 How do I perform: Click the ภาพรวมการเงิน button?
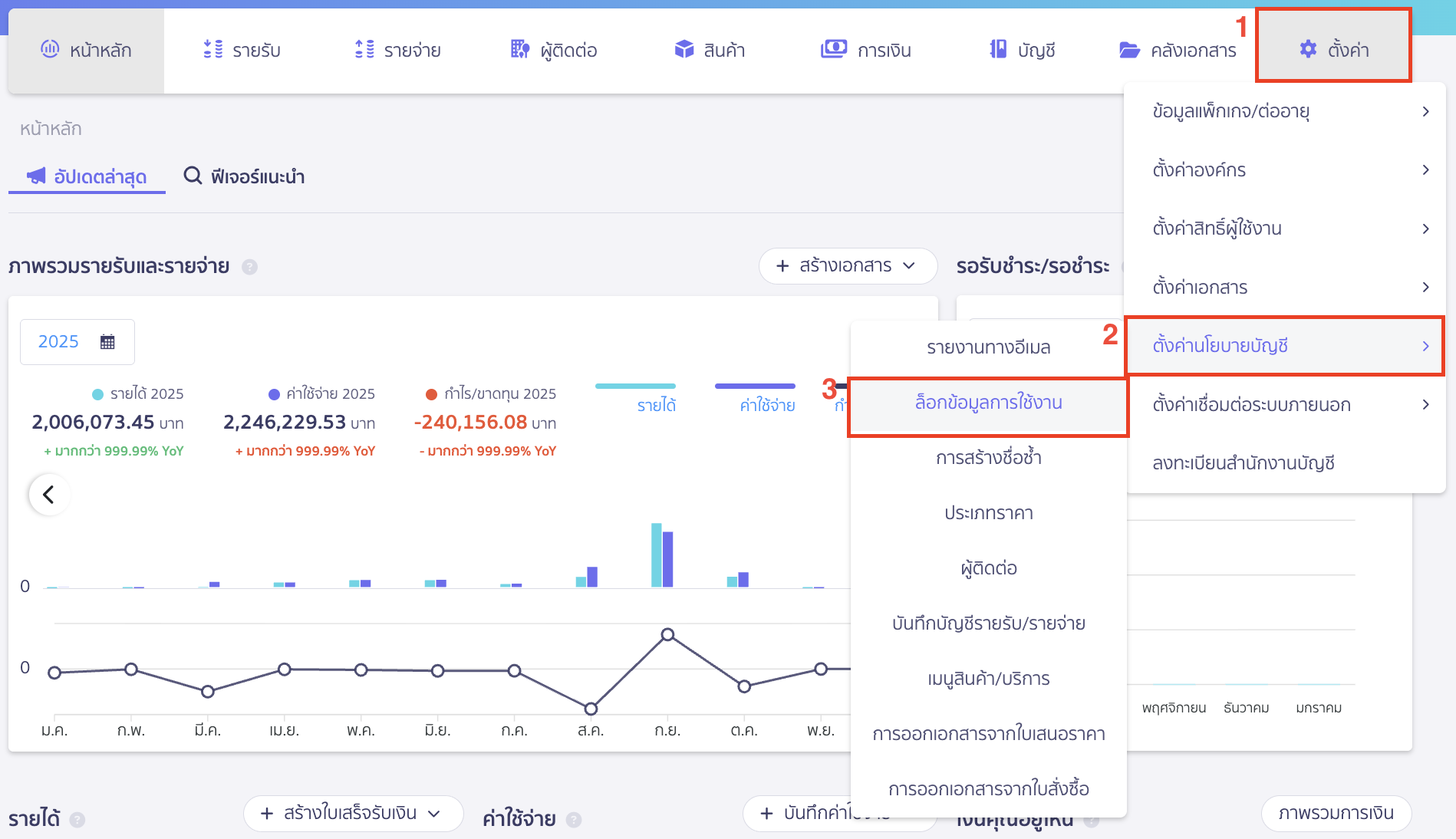1336,813
